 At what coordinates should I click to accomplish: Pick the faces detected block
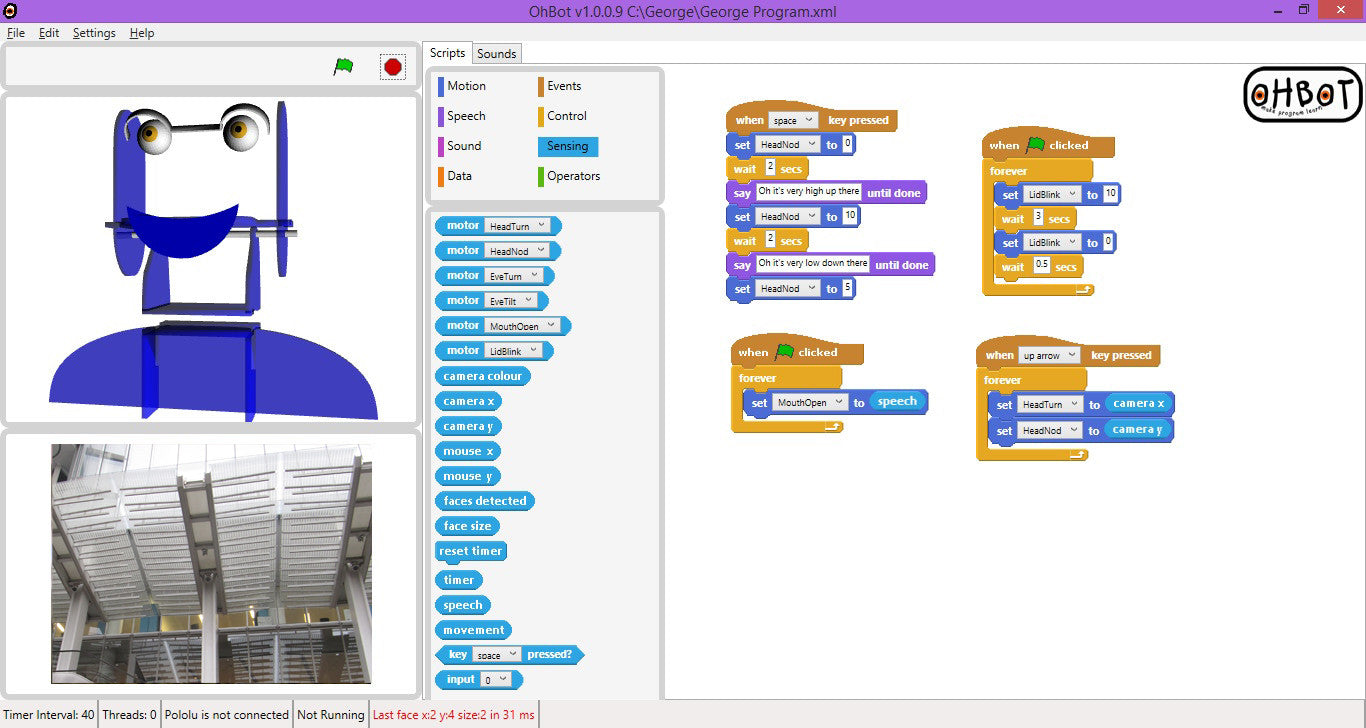click(x=485, y=501)
